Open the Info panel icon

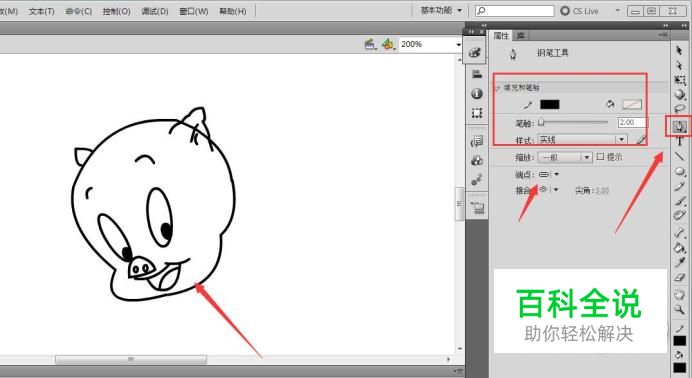pyautogui.click(x=477, y=94)
